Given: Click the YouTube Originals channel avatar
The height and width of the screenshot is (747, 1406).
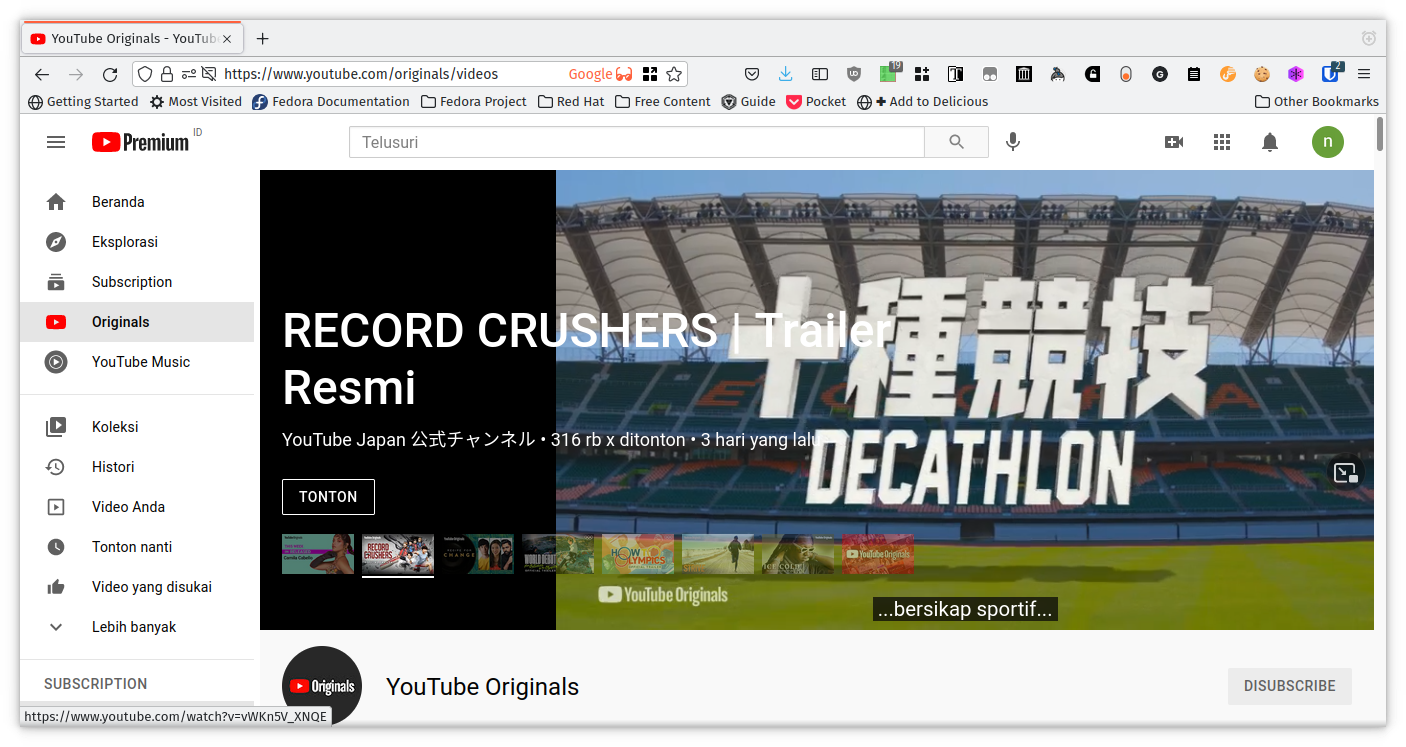Looking at the screenshot, I should (x=322, y=685).
